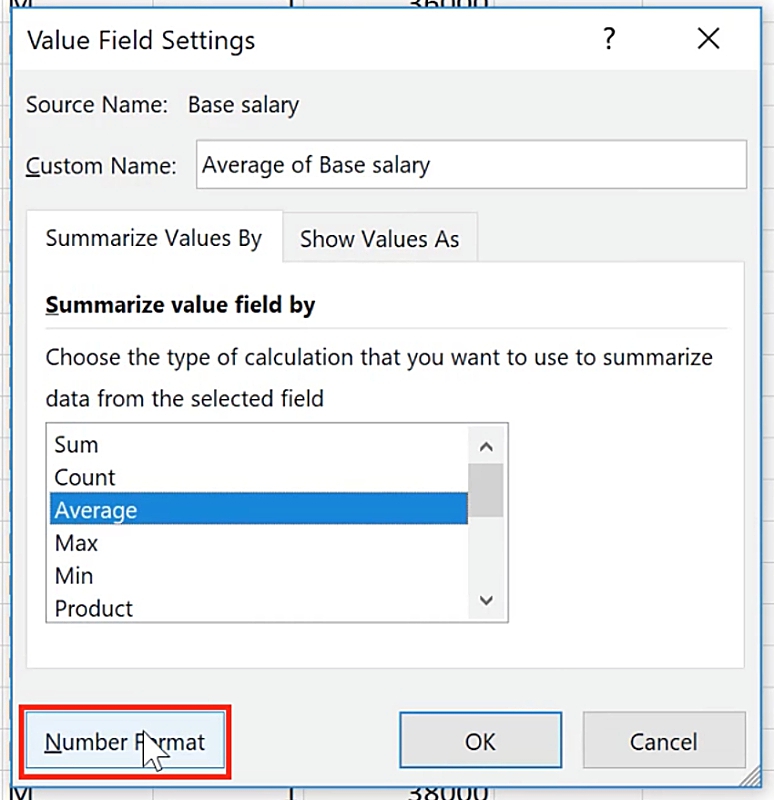The height and width of the screenshot is (800, 774).
Task: Click the list's scroll up arrow
Action: (487, 447)
